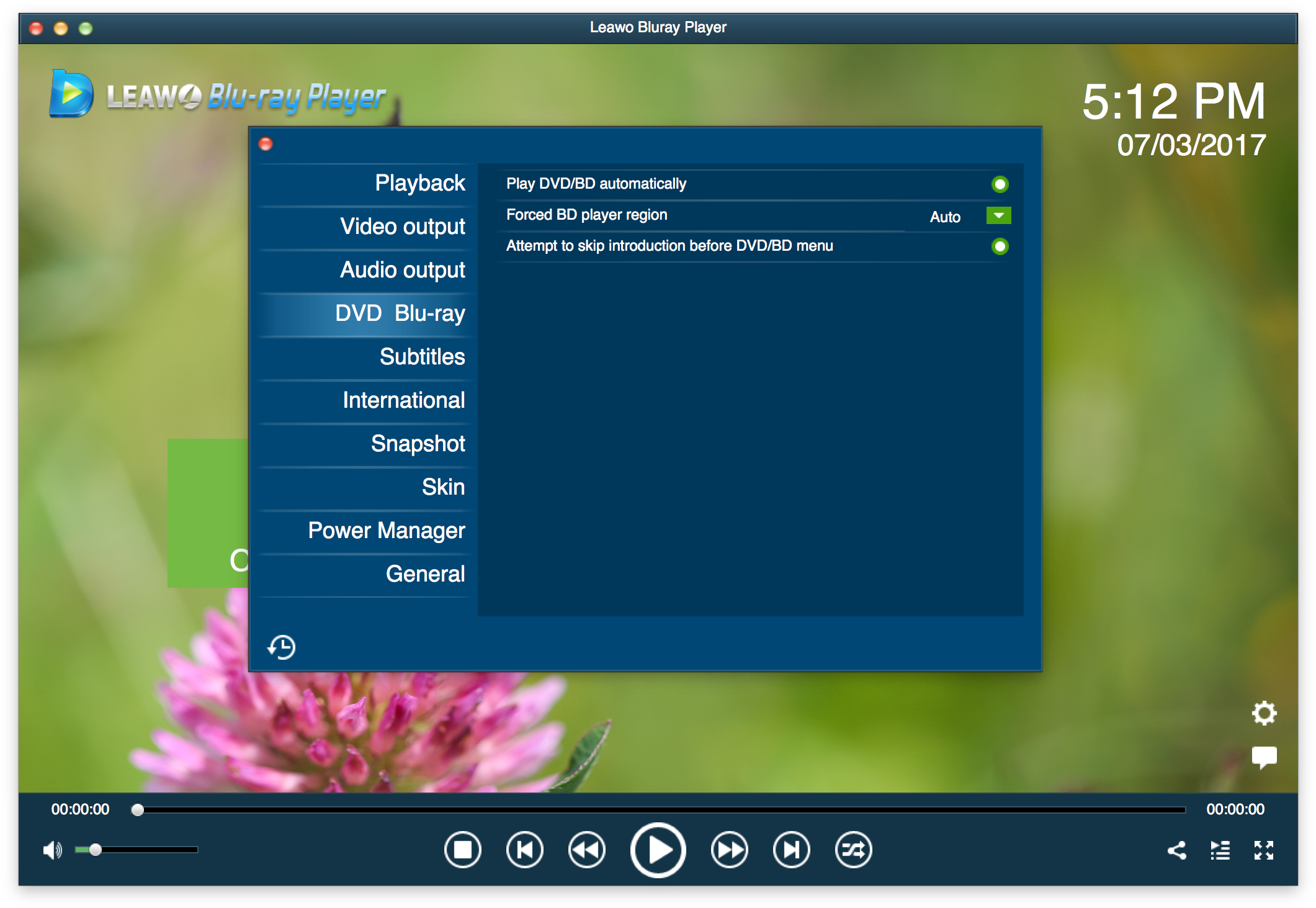This screenshot has height=908, width=1316.
Task: Open the Forced BD player region dropdown
Action: click(998, 215)
